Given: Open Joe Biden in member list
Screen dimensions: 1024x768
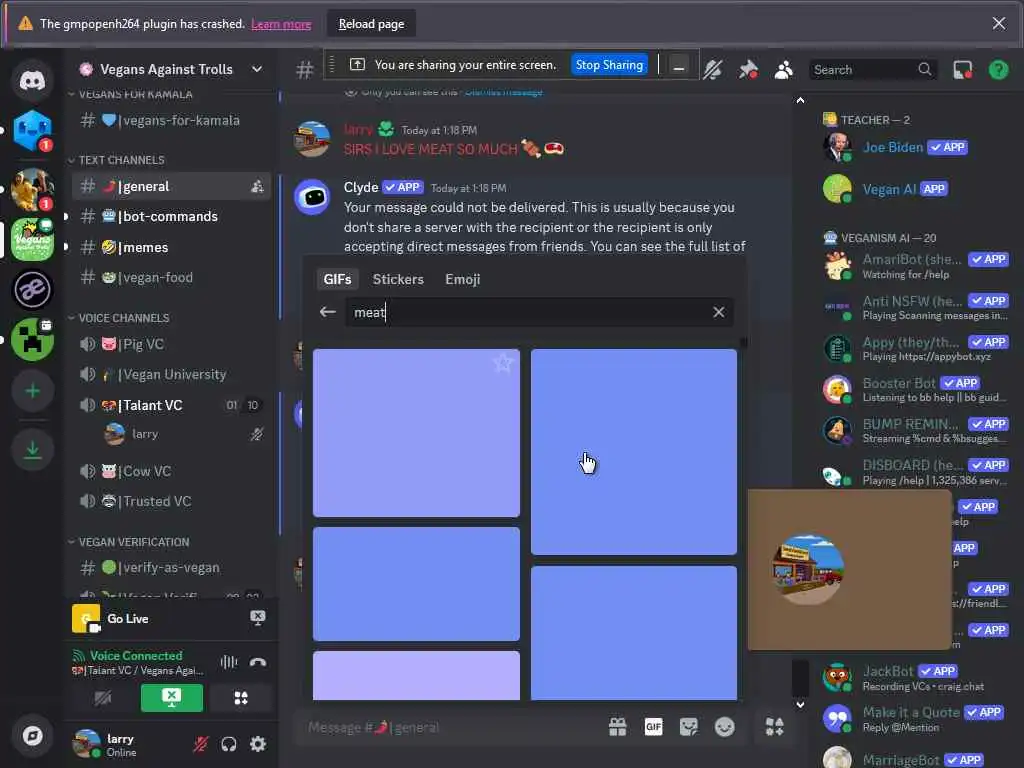Looking at the screenshot, I should [x=914, y=148].
